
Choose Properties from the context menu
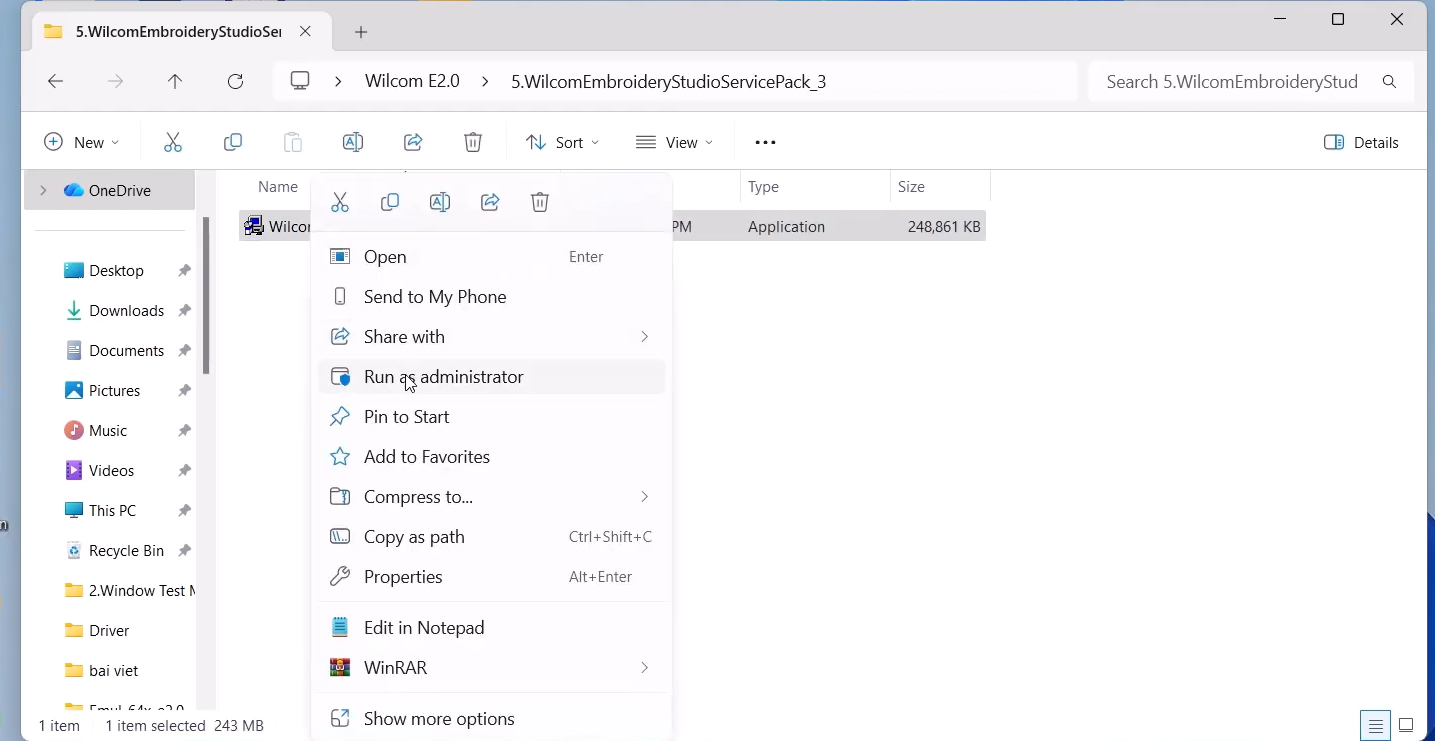[403, 577]
